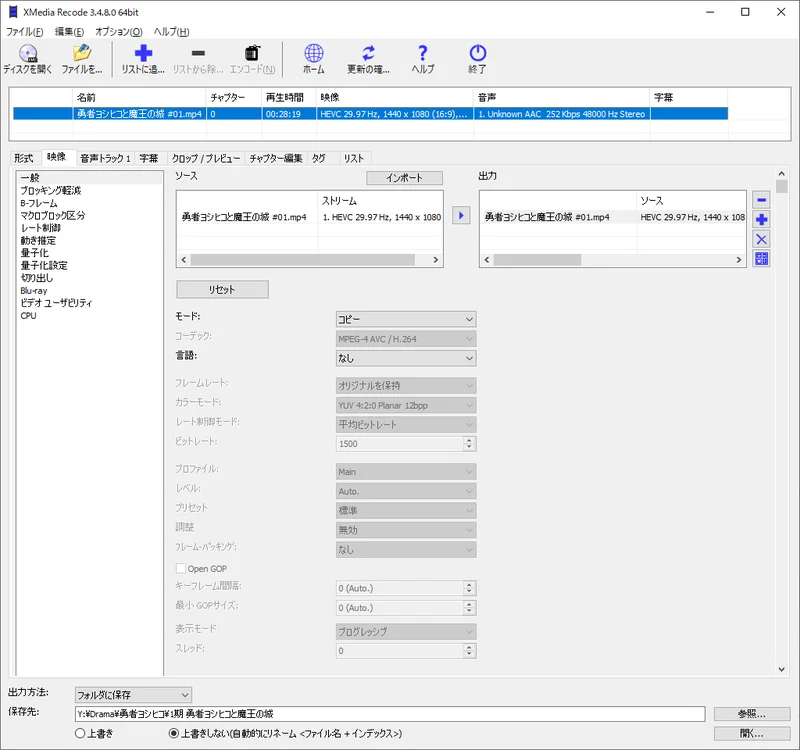Expand the Language (言語) dropdown showing なし
Viewport: 800px width, 750px height.
click(x=405, y=358)
